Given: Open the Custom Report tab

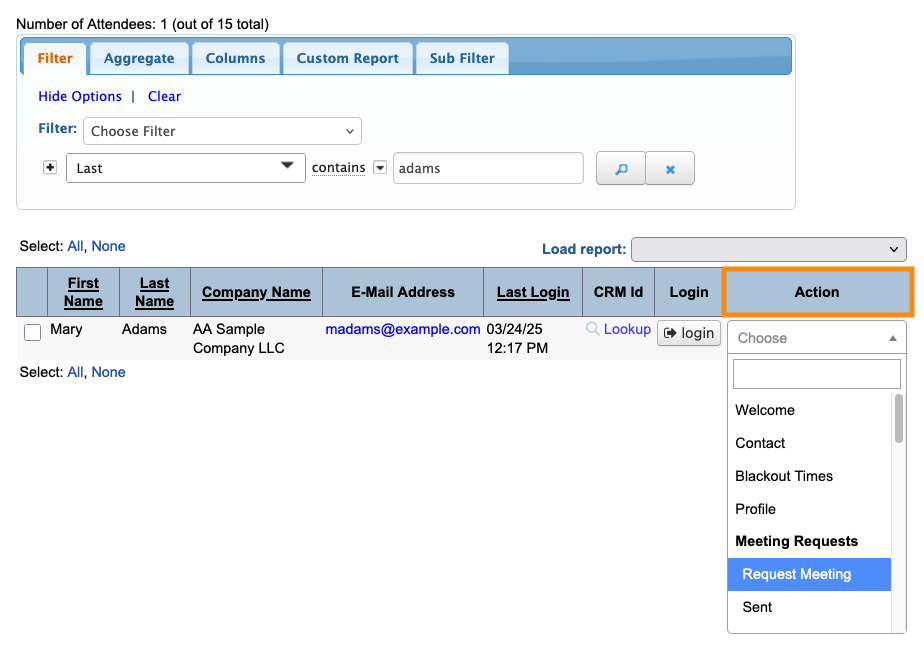Looking at the screenshot, I should (x=347, y=58).
